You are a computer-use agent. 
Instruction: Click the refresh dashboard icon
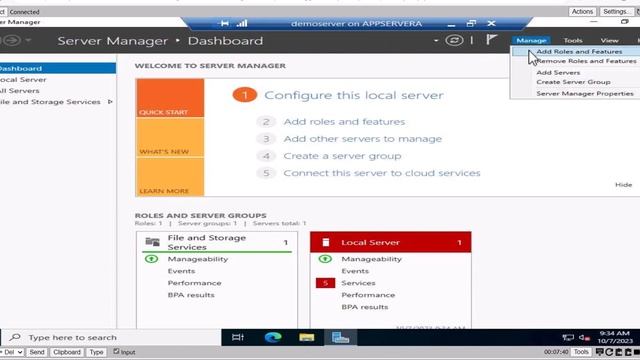pyautogui.click(x=454, y=40)
